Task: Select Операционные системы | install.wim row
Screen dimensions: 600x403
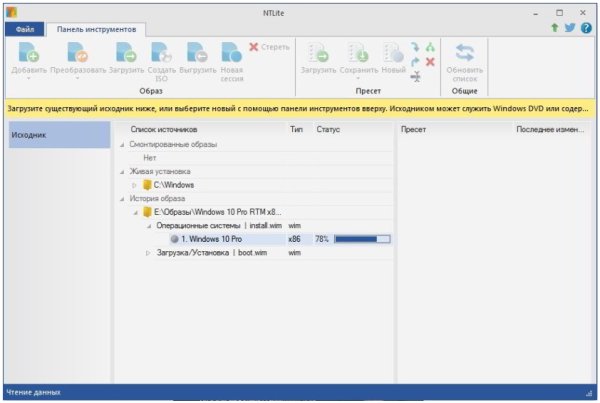Action: point(219,225)
